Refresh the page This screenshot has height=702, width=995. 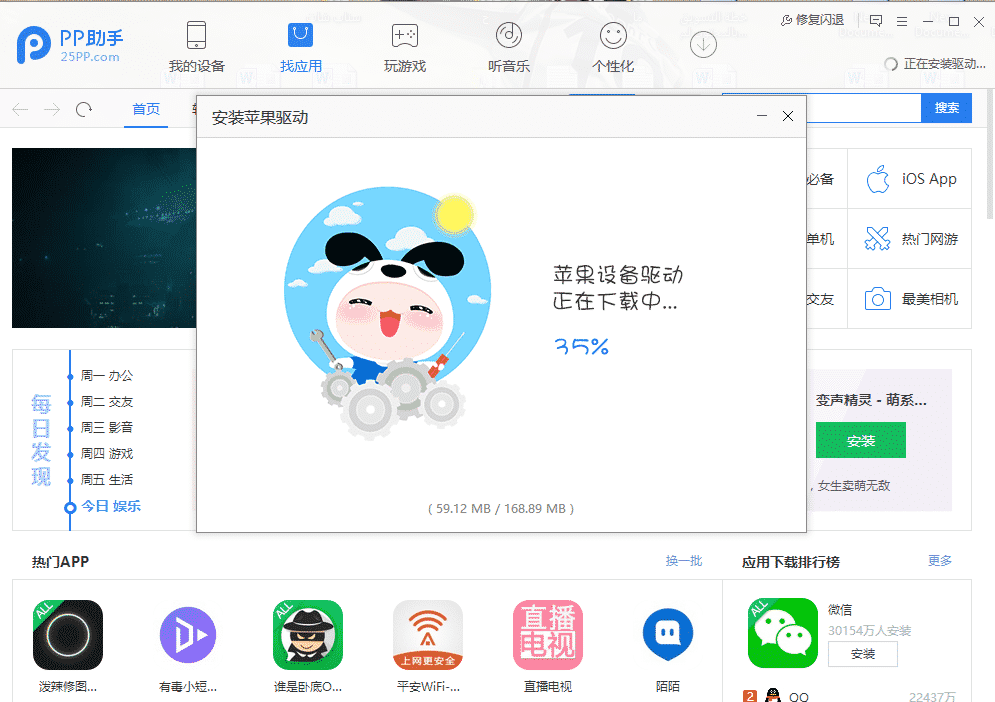84,110
